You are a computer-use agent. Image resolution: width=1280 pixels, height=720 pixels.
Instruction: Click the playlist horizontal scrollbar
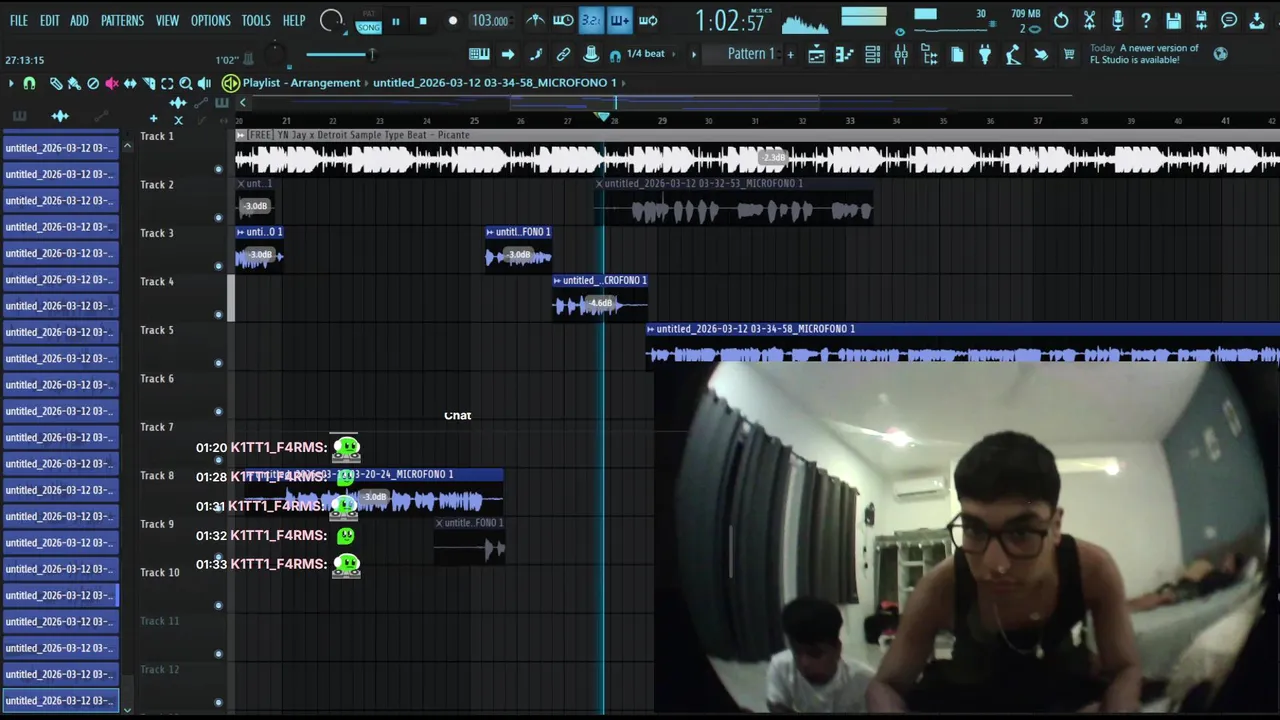pyautogui.click(x=664, y=102)
